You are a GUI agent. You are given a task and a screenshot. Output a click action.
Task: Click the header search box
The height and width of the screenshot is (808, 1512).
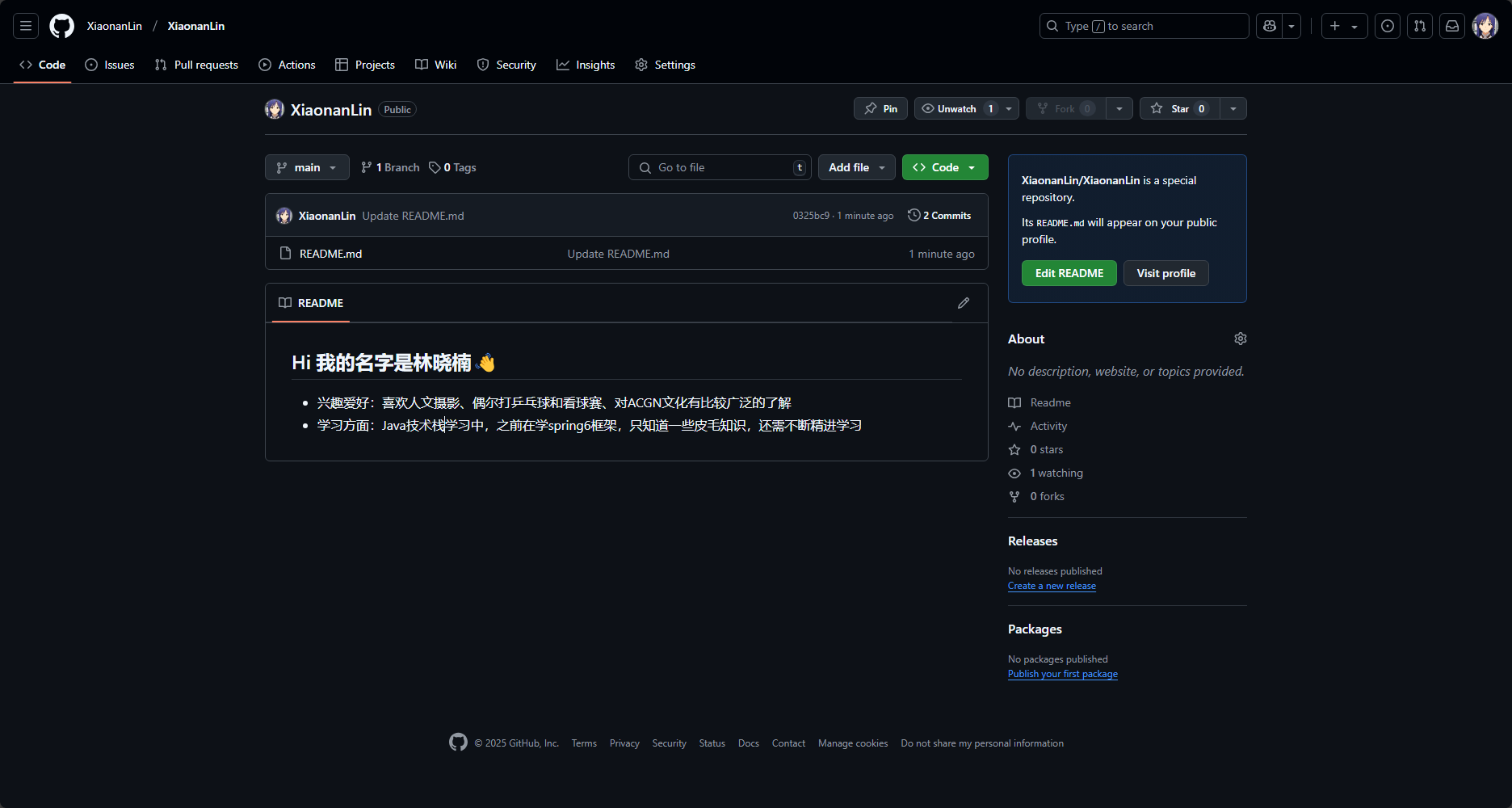[1144, 26]
